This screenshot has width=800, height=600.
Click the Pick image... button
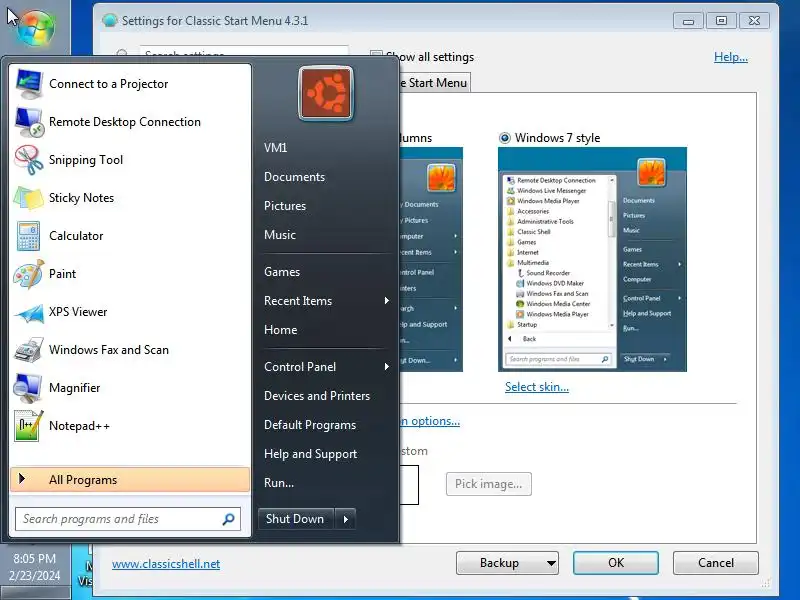tap(489, 484)
